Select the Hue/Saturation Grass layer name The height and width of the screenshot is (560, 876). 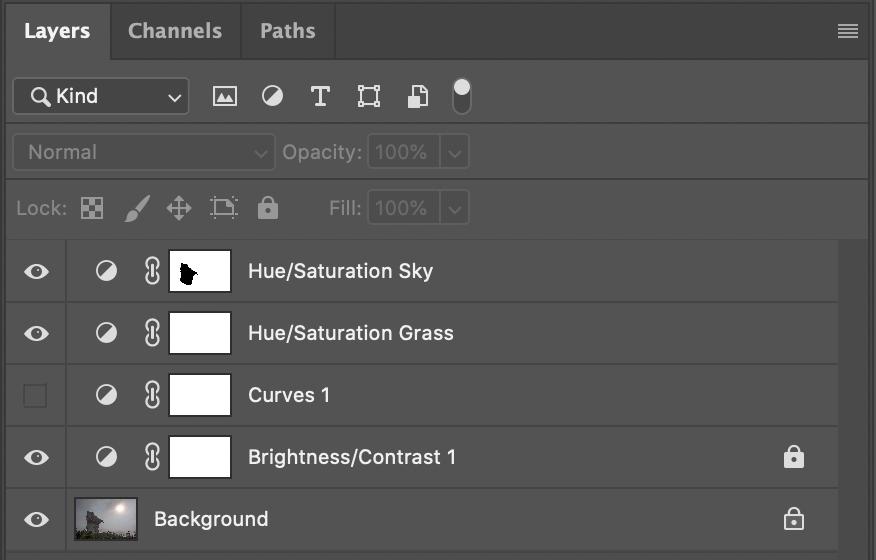tap(351, 333)
